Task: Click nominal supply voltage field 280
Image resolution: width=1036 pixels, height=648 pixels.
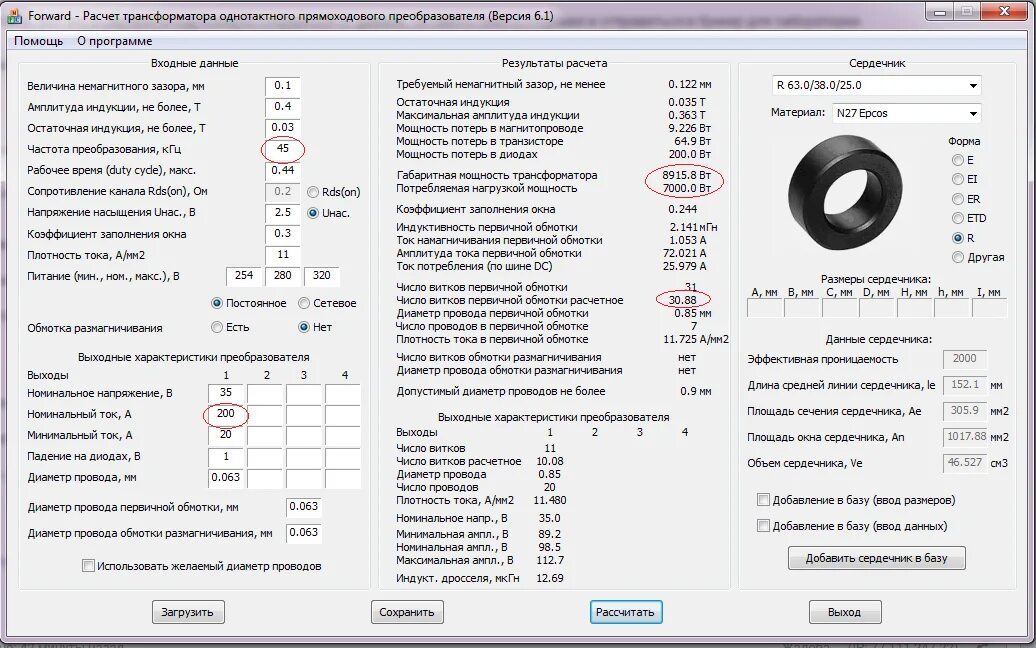Action: [283, 276]
